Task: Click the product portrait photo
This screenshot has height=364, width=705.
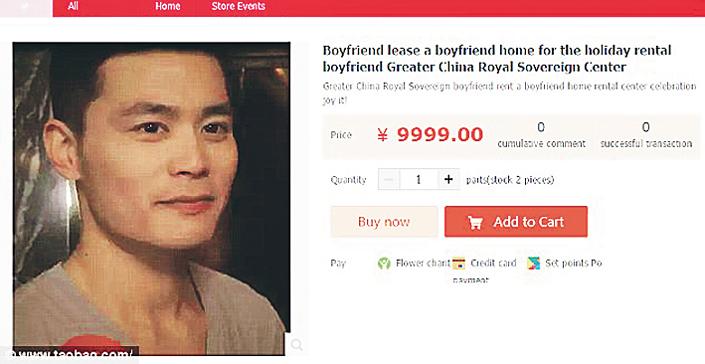Action: [x=152, y=198]
